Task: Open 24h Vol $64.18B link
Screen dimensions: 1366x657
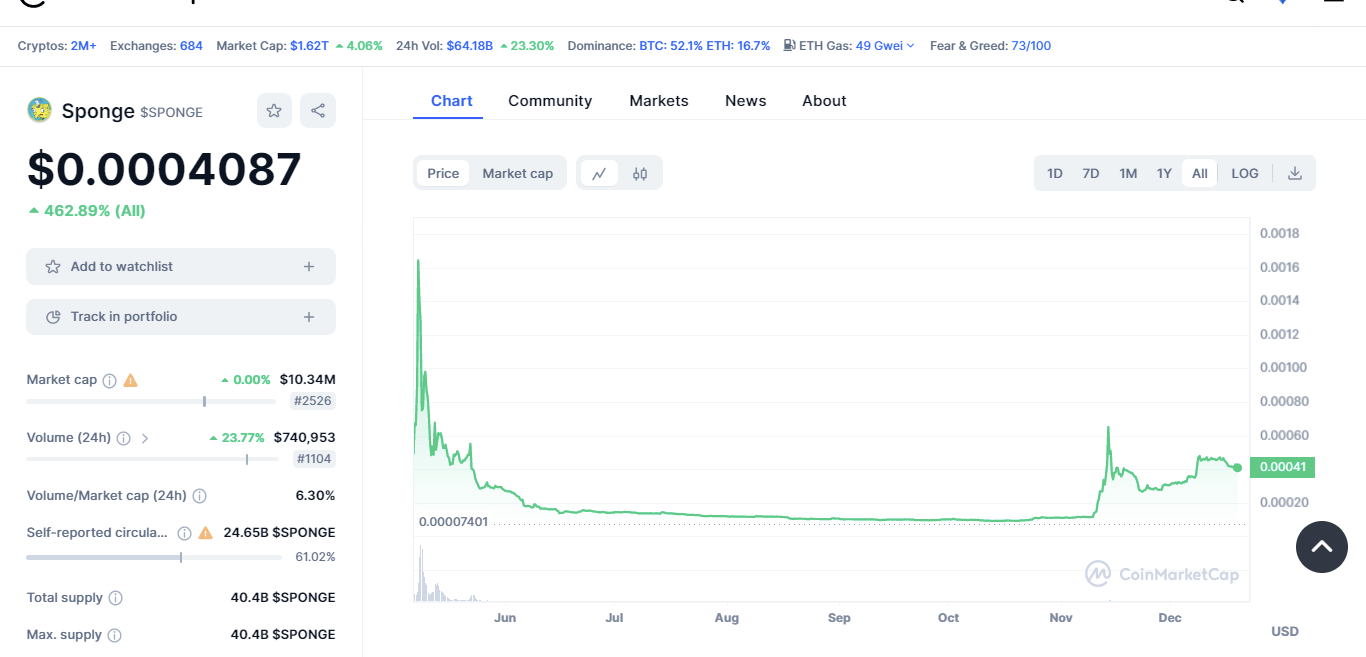Action: (x=470, y=46)
